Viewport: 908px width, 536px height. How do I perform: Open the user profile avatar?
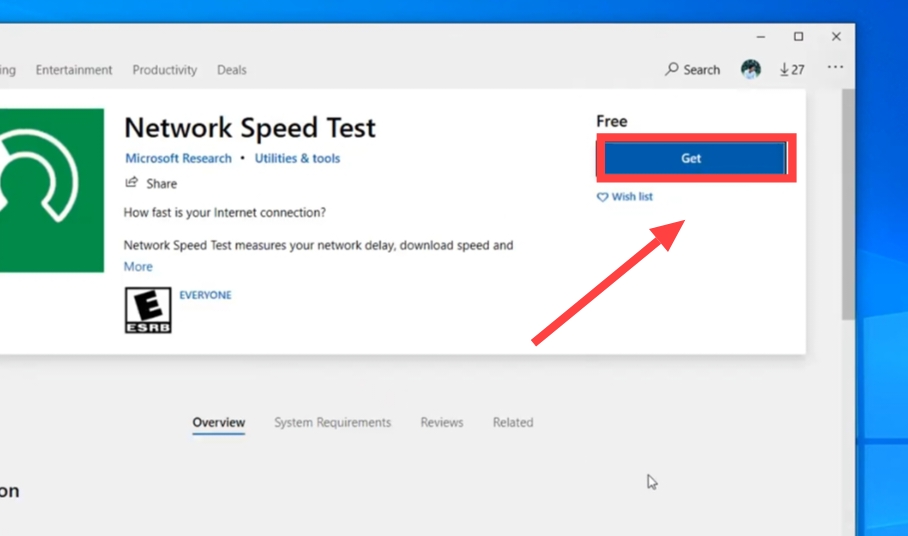pyautogui.click(x=750, y=69)
